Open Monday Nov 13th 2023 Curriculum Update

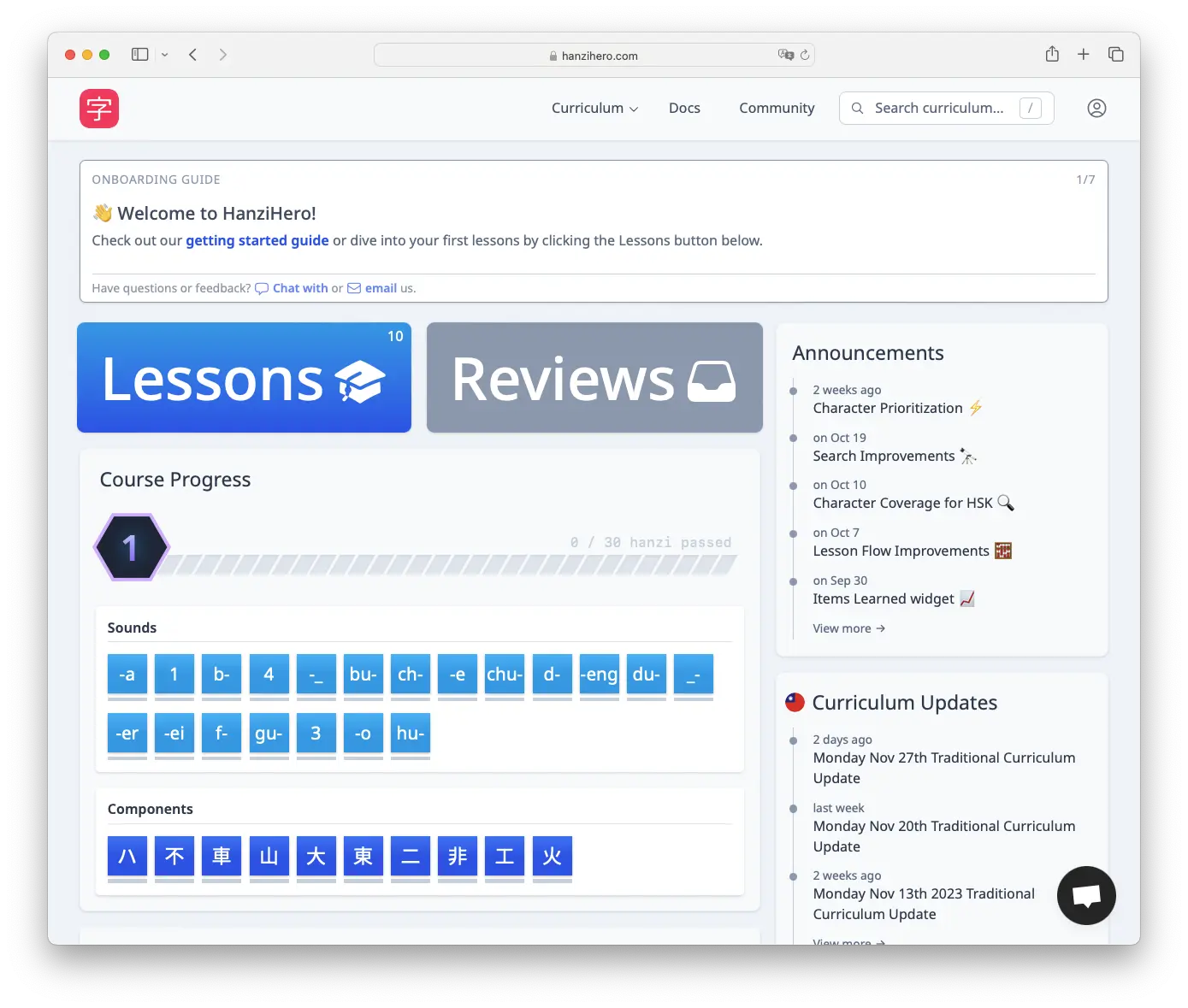click(x=924, y=904)
